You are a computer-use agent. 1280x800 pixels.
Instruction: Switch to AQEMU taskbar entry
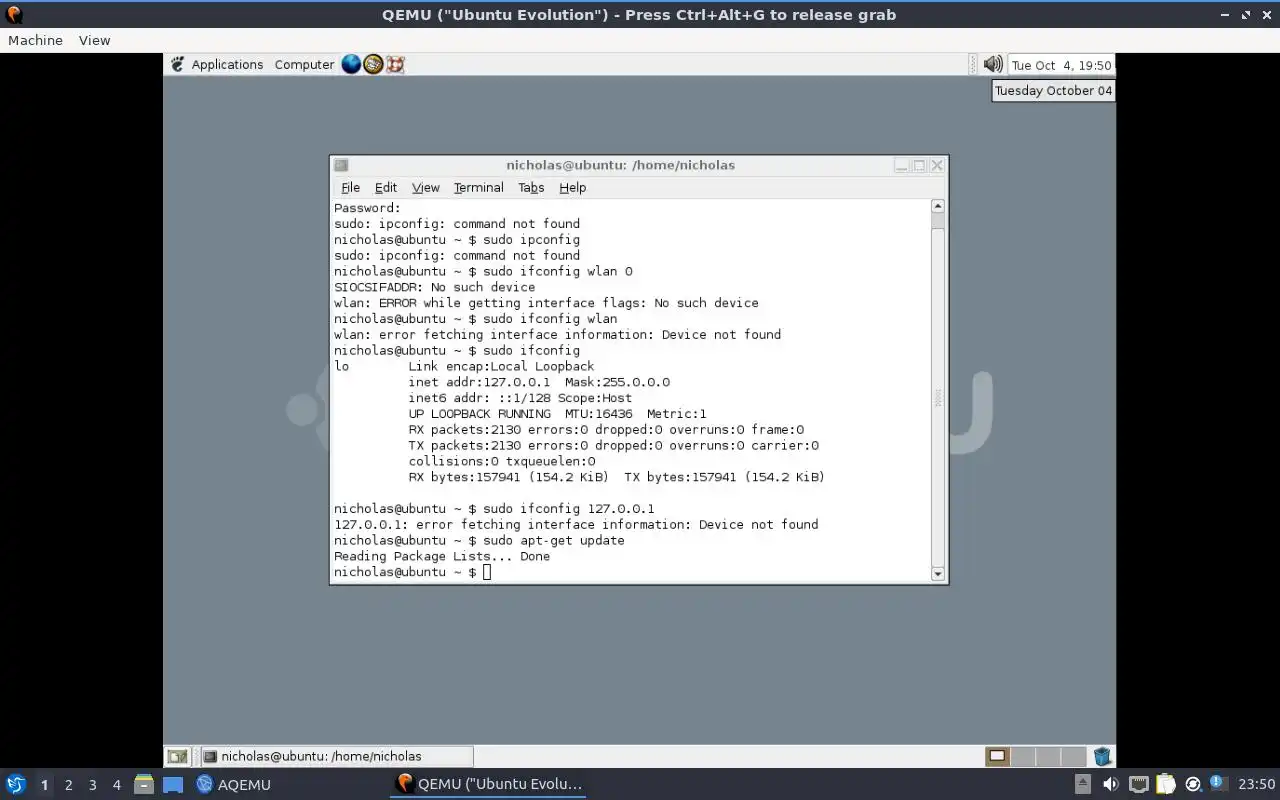pyautogui.click(x=234, y=784)
